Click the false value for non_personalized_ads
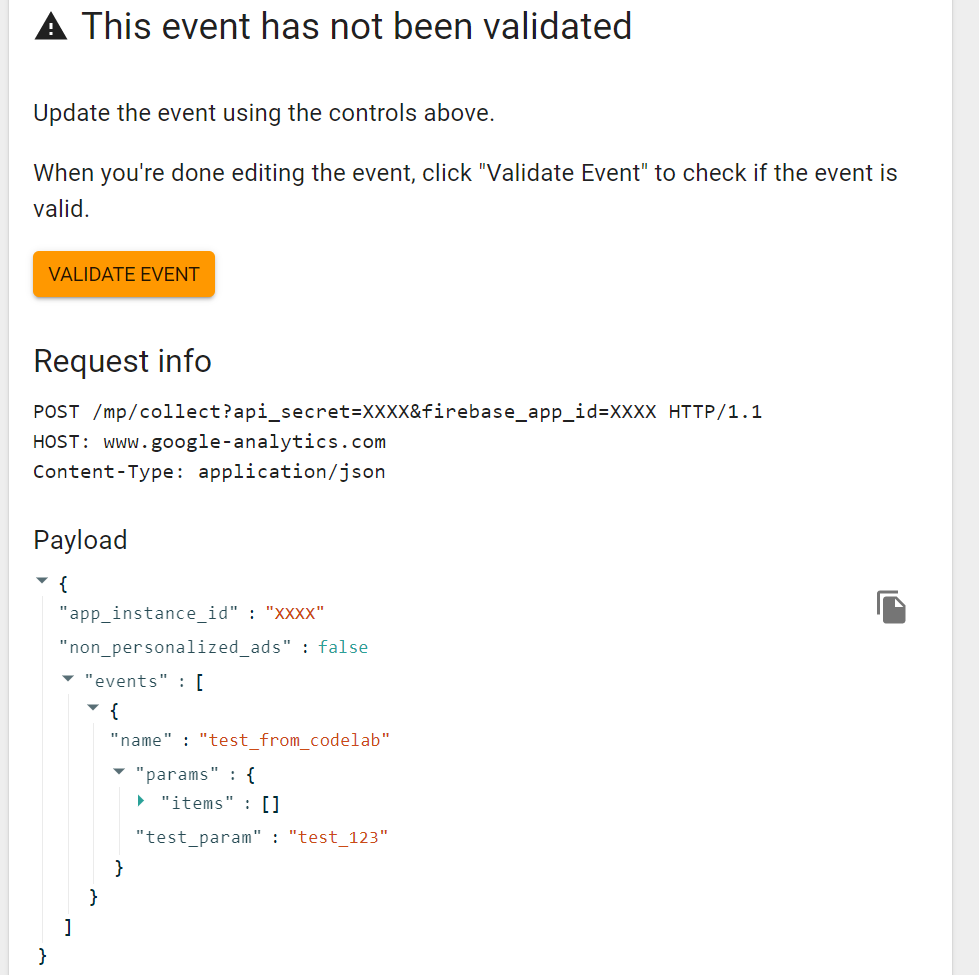Screen dimensions: 979x975 click(x=343, y=647)
